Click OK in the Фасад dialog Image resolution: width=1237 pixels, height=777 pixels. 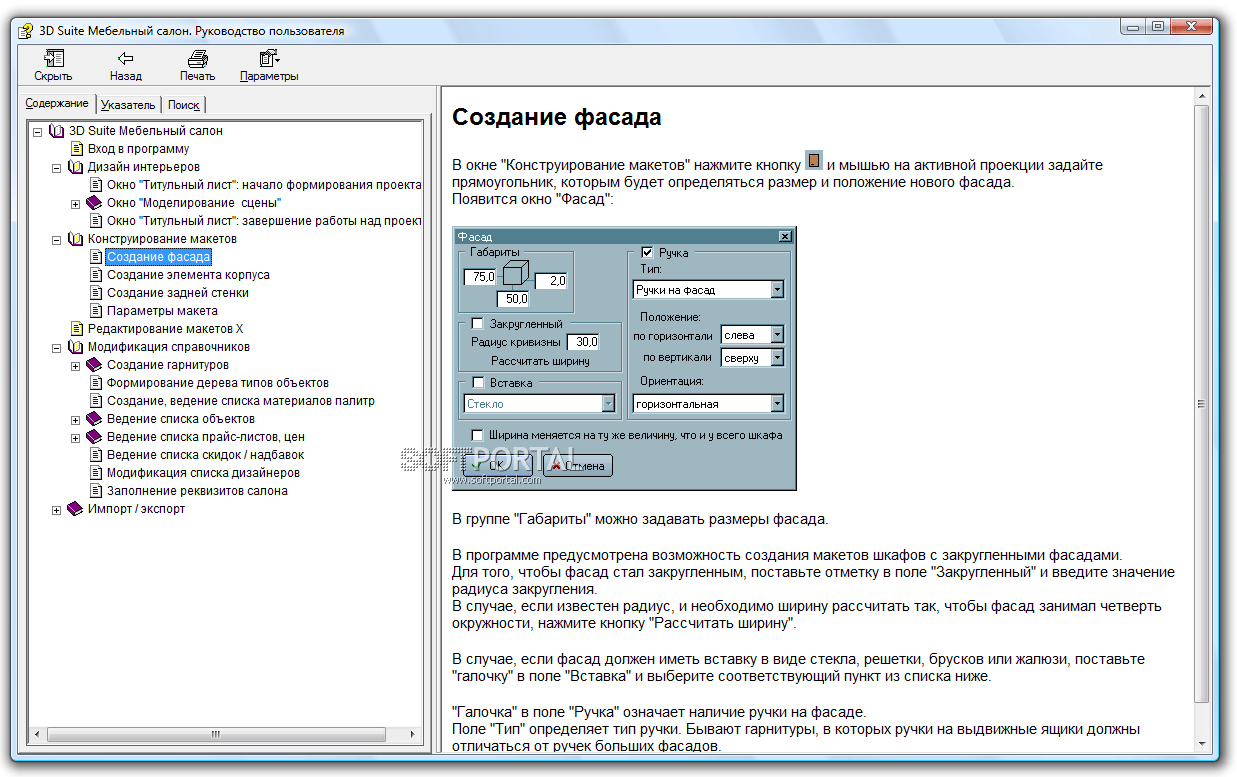(499, 465)
